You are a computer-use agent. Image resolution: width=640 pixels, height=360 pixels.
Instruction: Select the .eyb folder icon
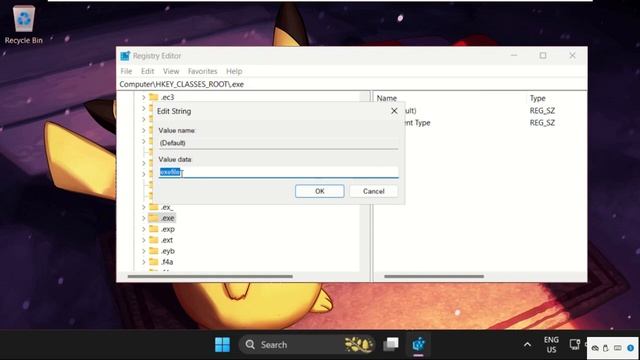154,251
